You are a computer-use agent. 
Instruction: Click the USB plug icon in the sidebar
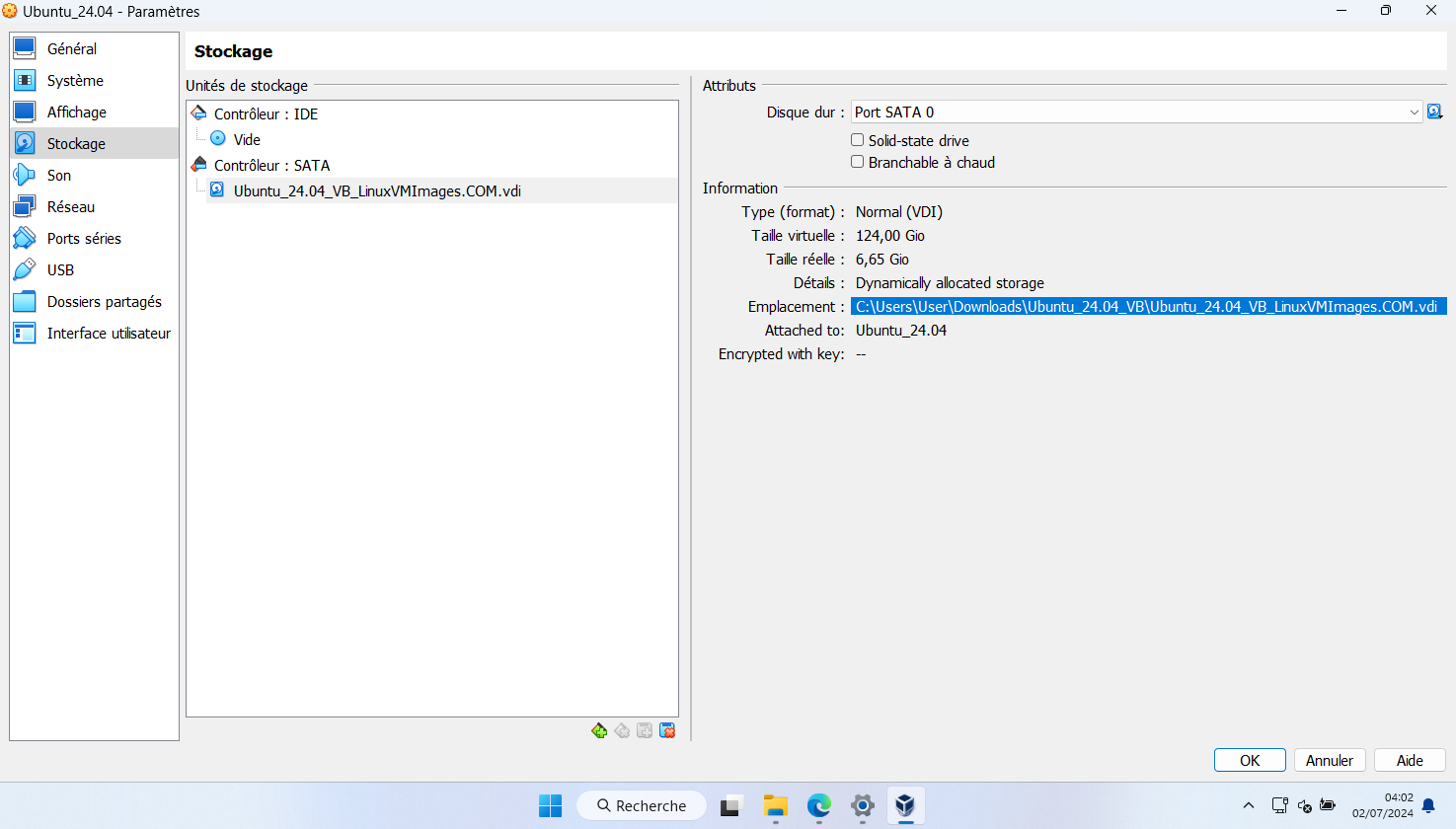coord(25,269)
